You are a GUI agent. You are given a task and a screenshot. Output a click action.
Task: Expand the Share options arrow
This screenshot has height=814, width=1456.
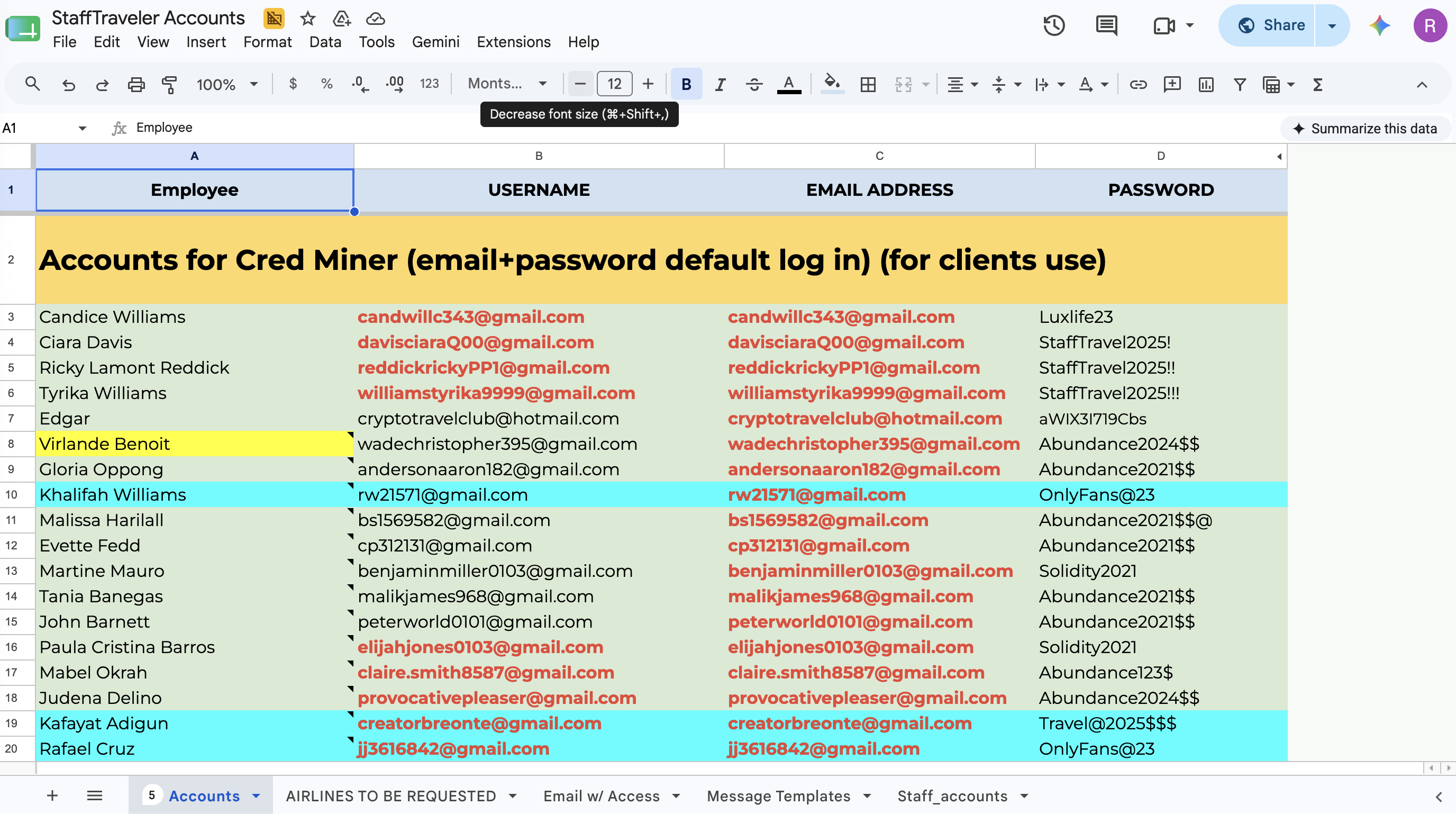[1332, 25]
